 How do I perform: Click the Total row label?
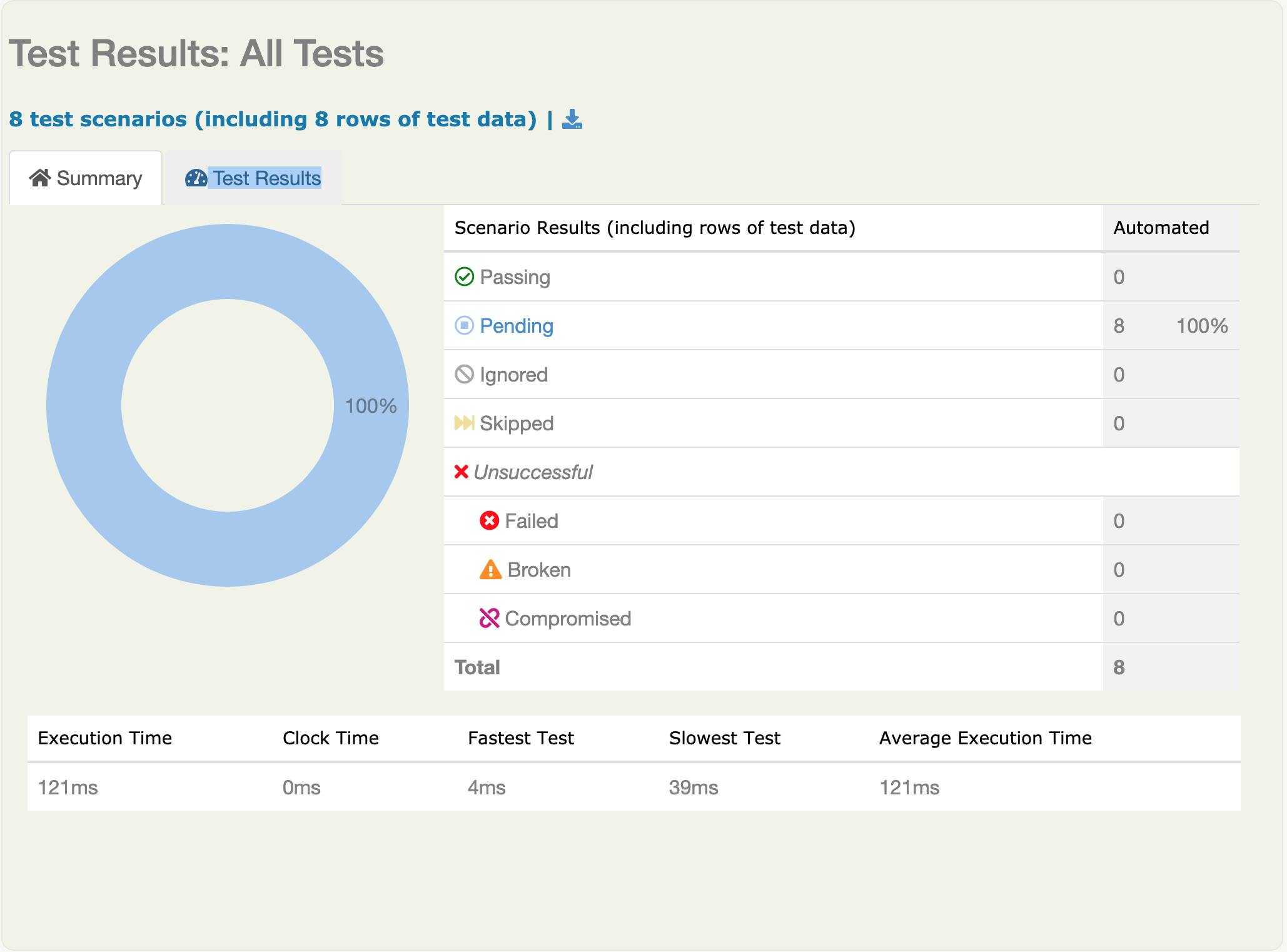[477, 667]
